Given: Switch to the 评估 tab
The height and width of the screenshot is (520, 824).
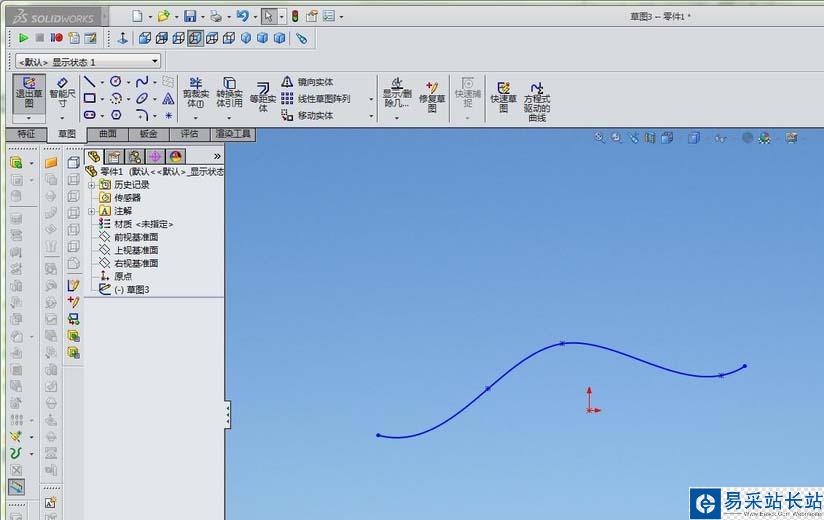Looking at the screenshot, I should [190, 134].
